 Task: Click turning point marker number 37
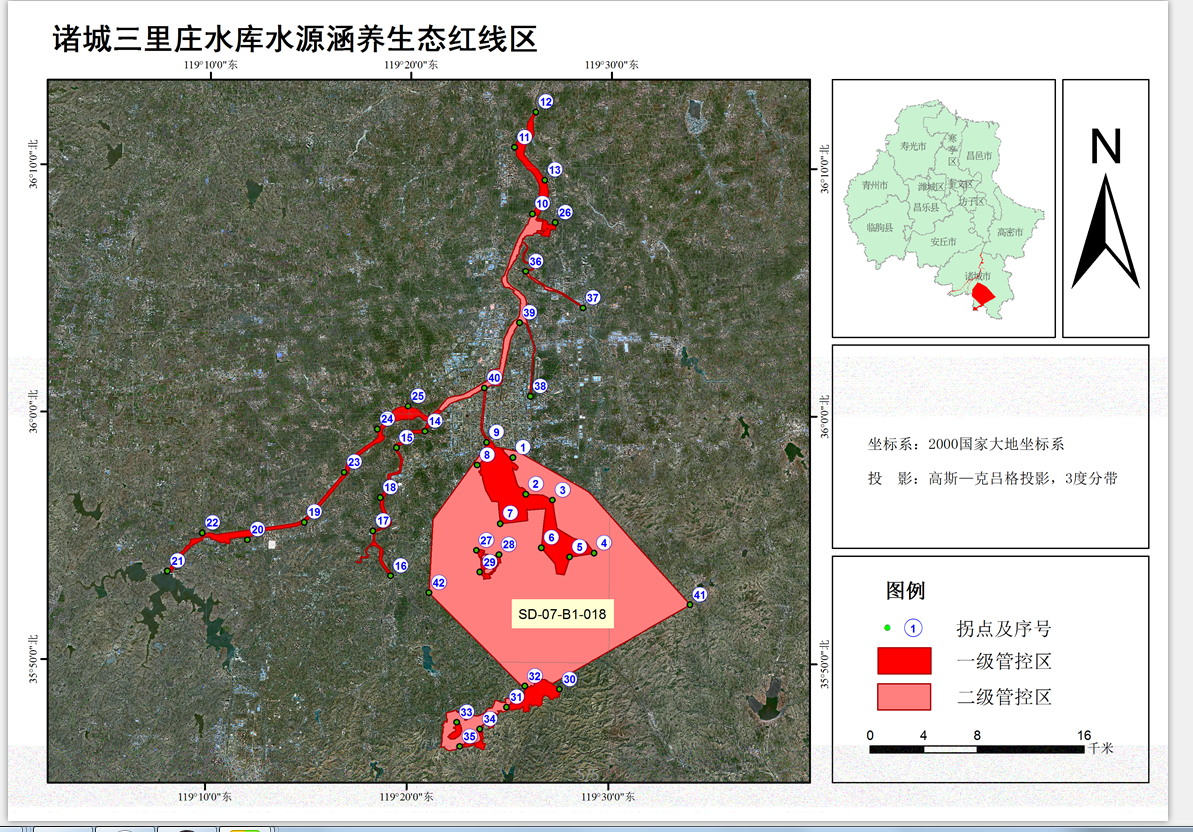[x=593, y=298]
